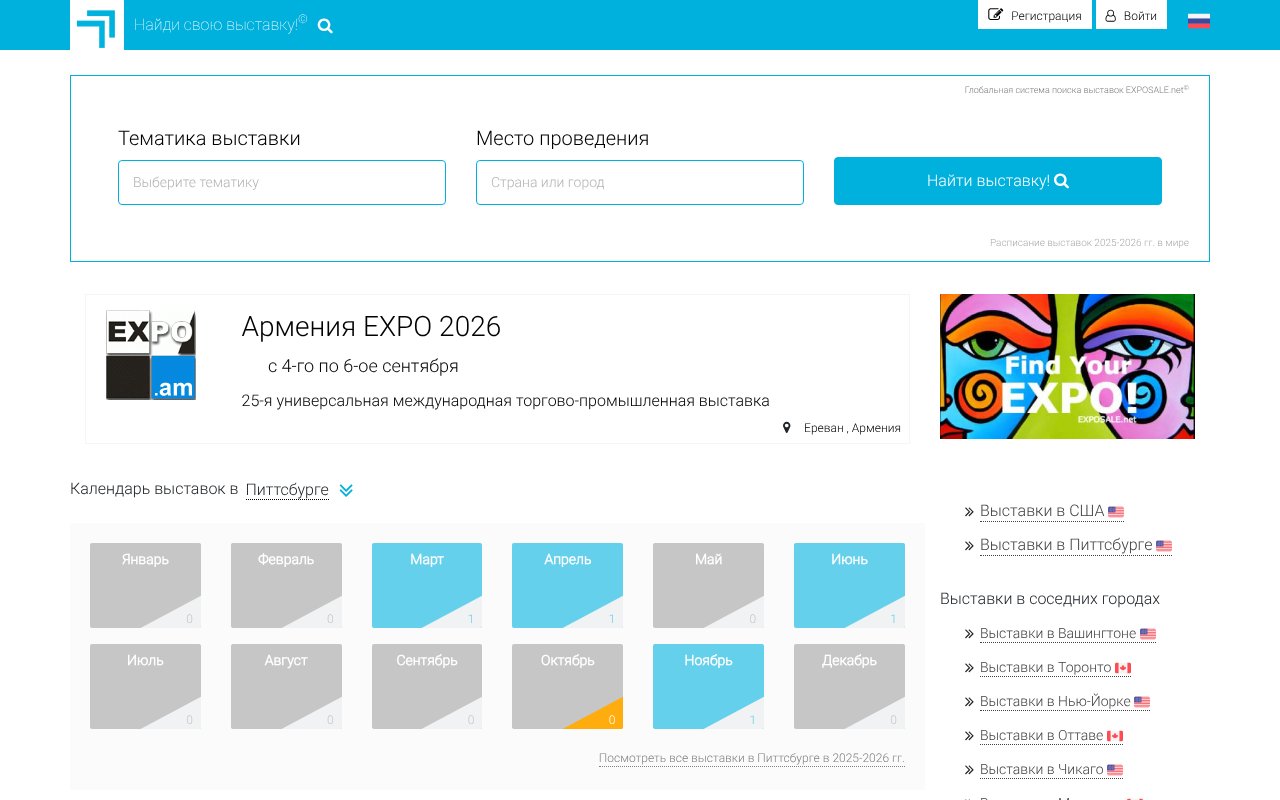This screenshot has width=1280, height=800.
Task: Click the location pin beside Ереван, Армения
Action: (787, 427)
